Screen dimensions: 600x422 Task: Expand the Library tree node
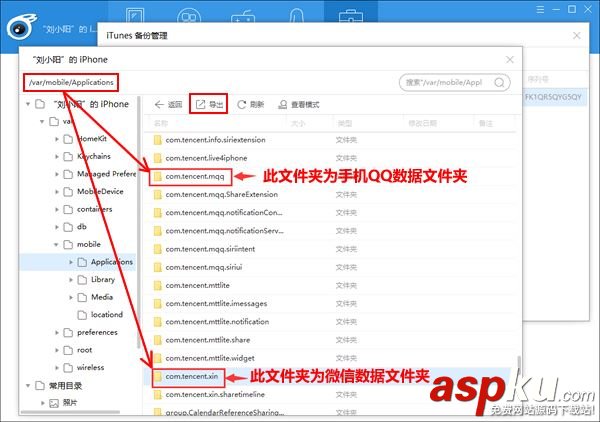tap(71, 280)
